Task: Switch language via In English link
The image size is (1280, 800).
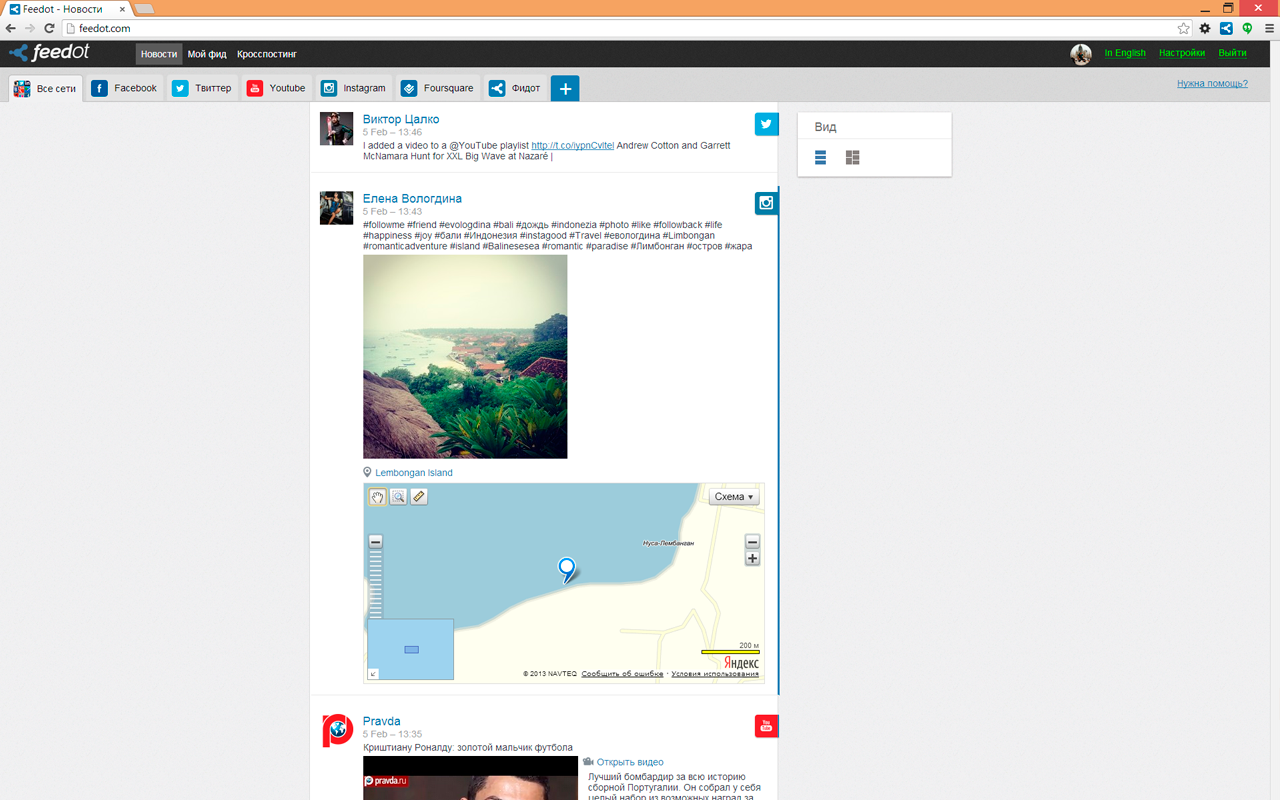Action: pos(1125,53)
